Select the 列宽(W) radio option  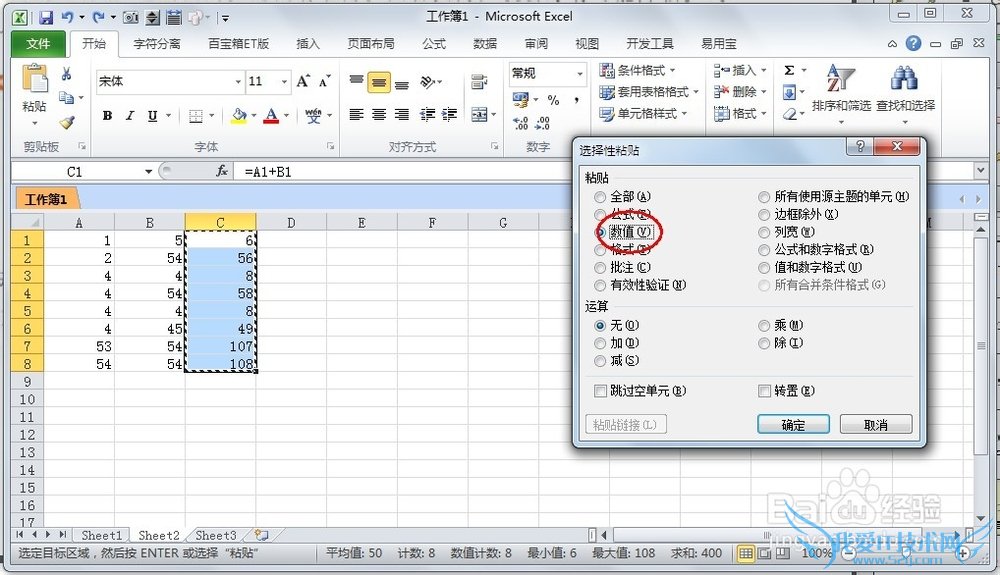(x=764, y=233)
